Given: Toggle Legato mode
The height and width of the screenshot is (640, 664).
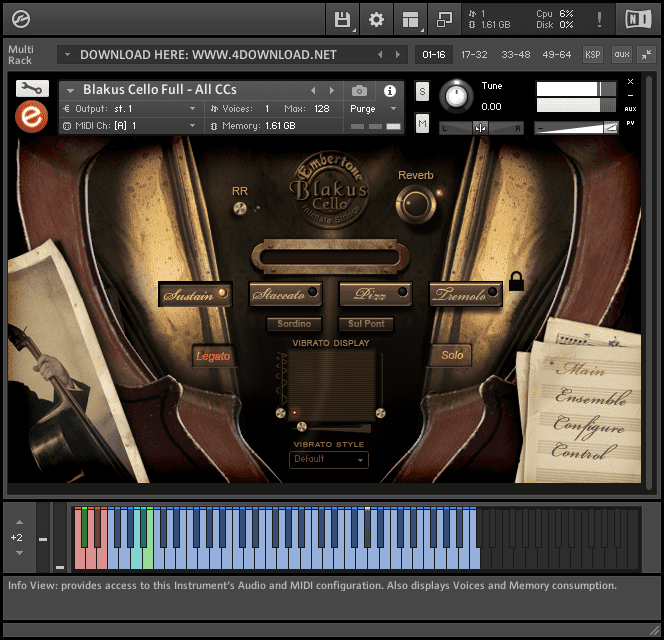Looking at the screenshot, I should pos(213,356).
